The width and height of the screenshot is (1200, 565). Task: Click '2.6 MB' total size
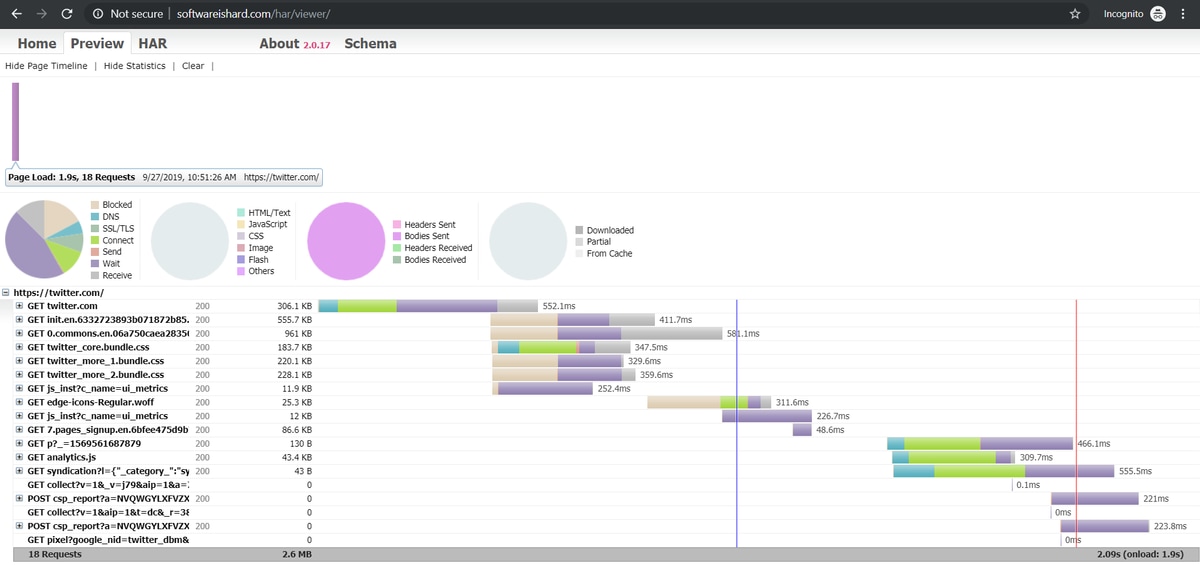pyautogui.click(x=298, y=553)
